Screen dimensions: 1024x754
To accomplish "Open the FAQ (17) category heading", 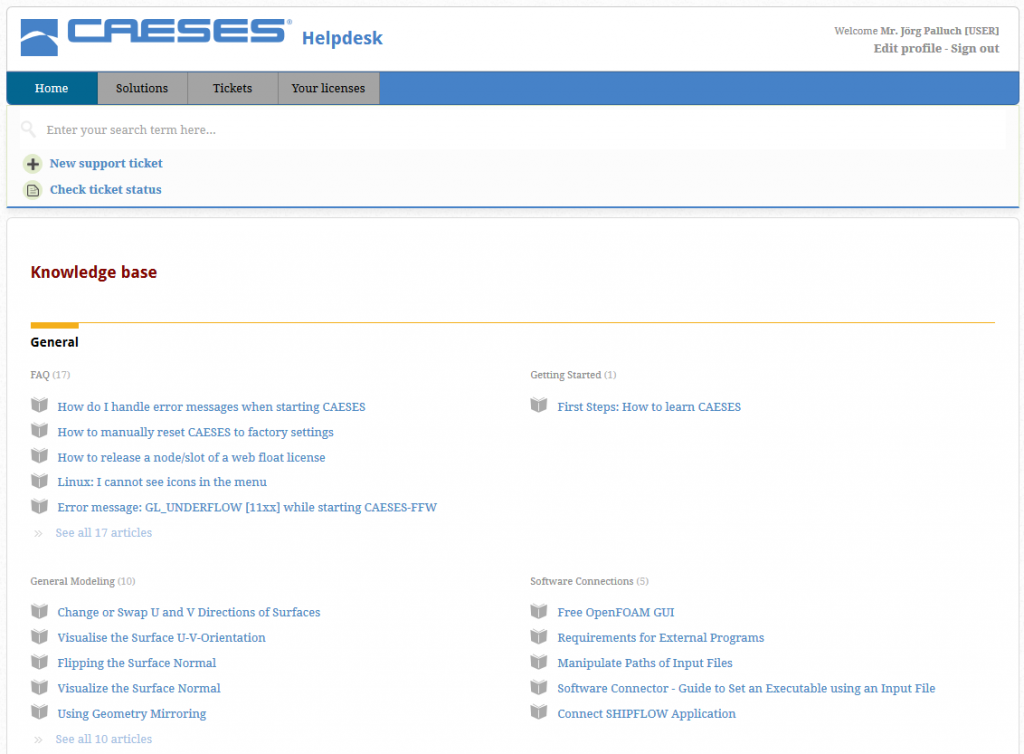I will (50, 375).
